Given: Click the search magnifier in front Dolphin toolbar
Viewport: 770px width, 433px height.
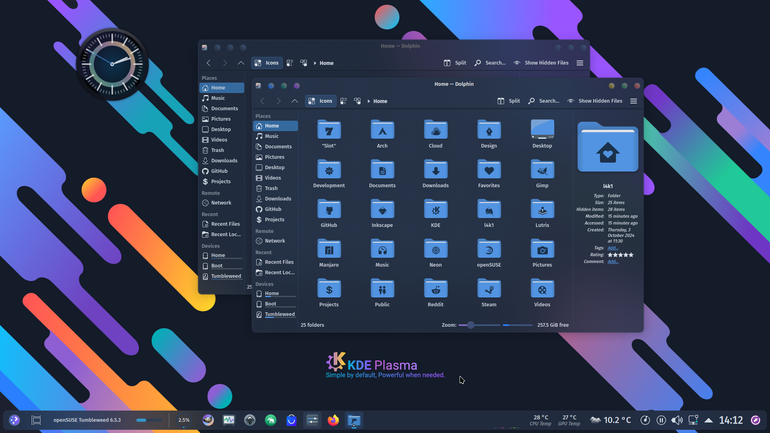Looking at the screenshot, I should coord(531,101).
